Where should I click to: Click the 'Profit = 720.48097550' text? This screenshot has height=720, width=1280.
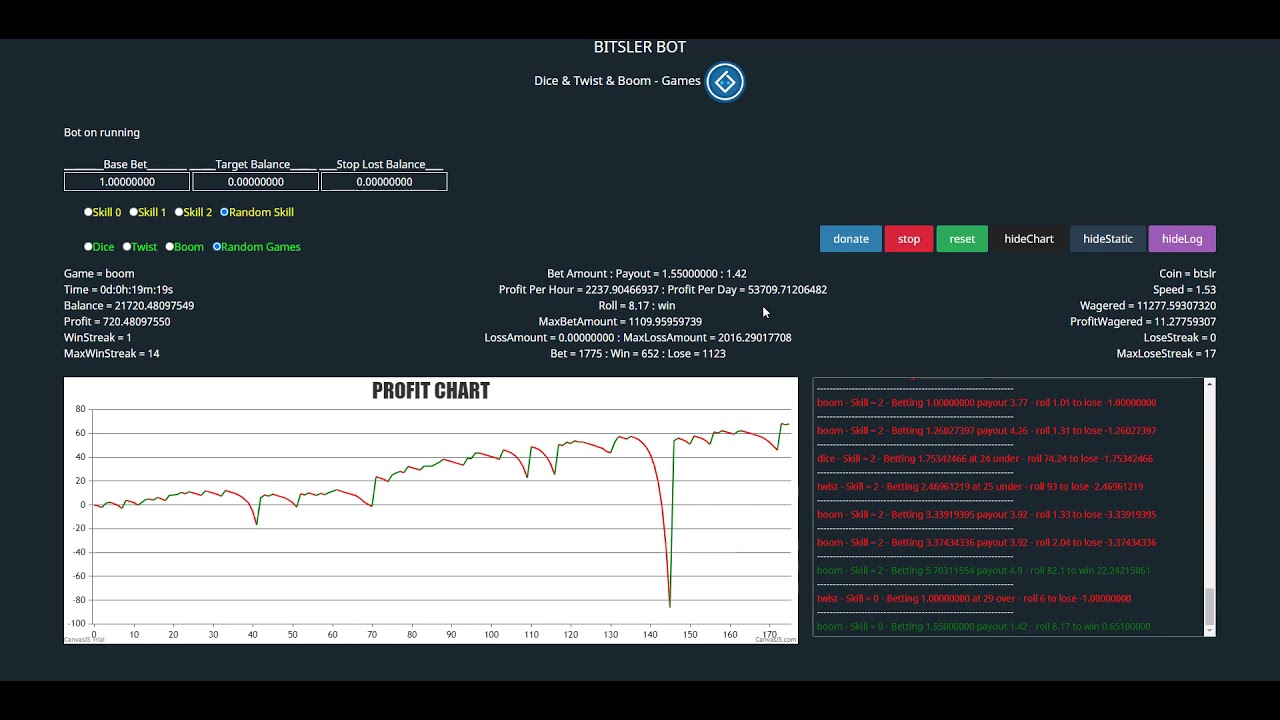click(x=117, y=321)
